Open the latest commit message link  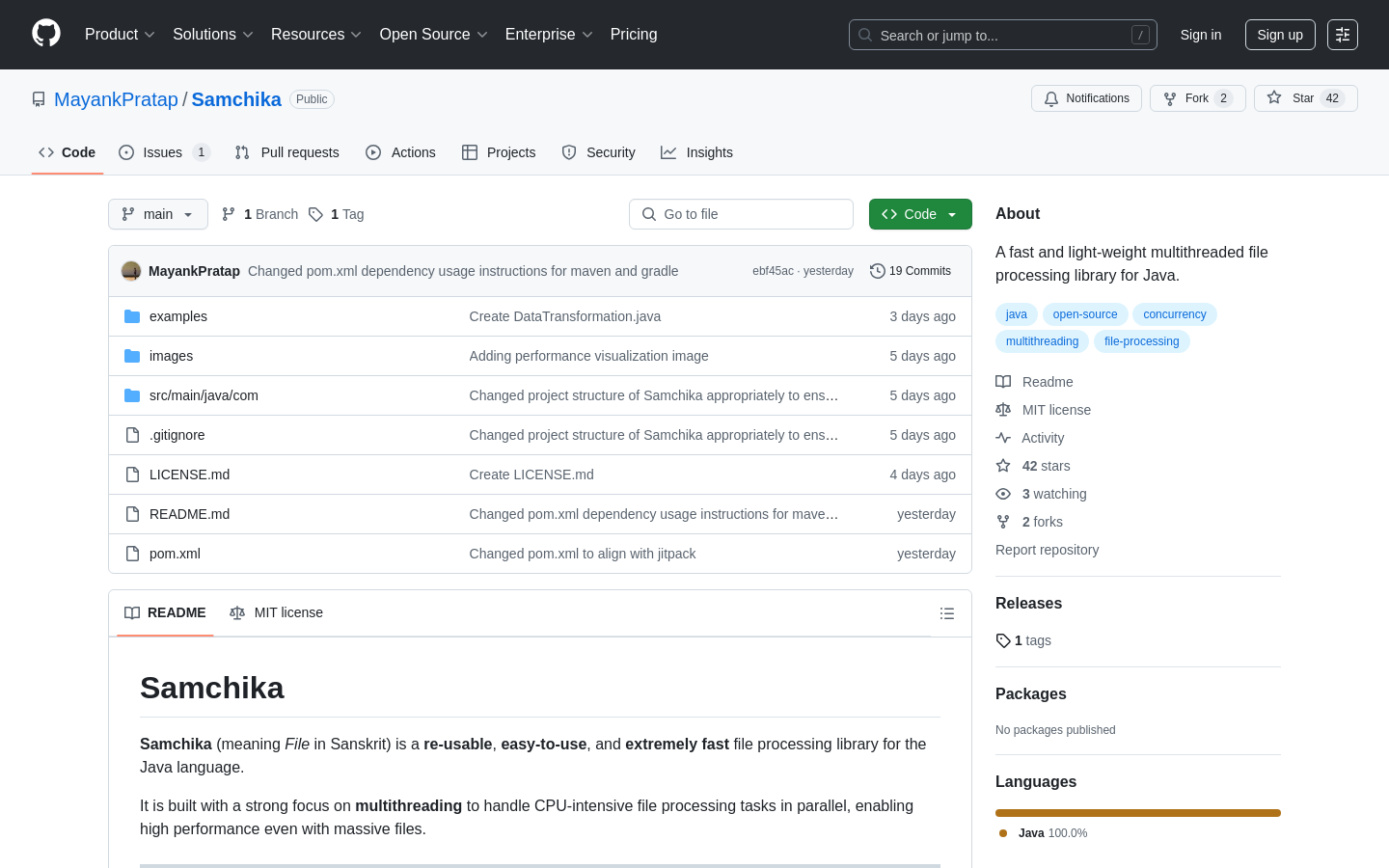pos(463,271)
